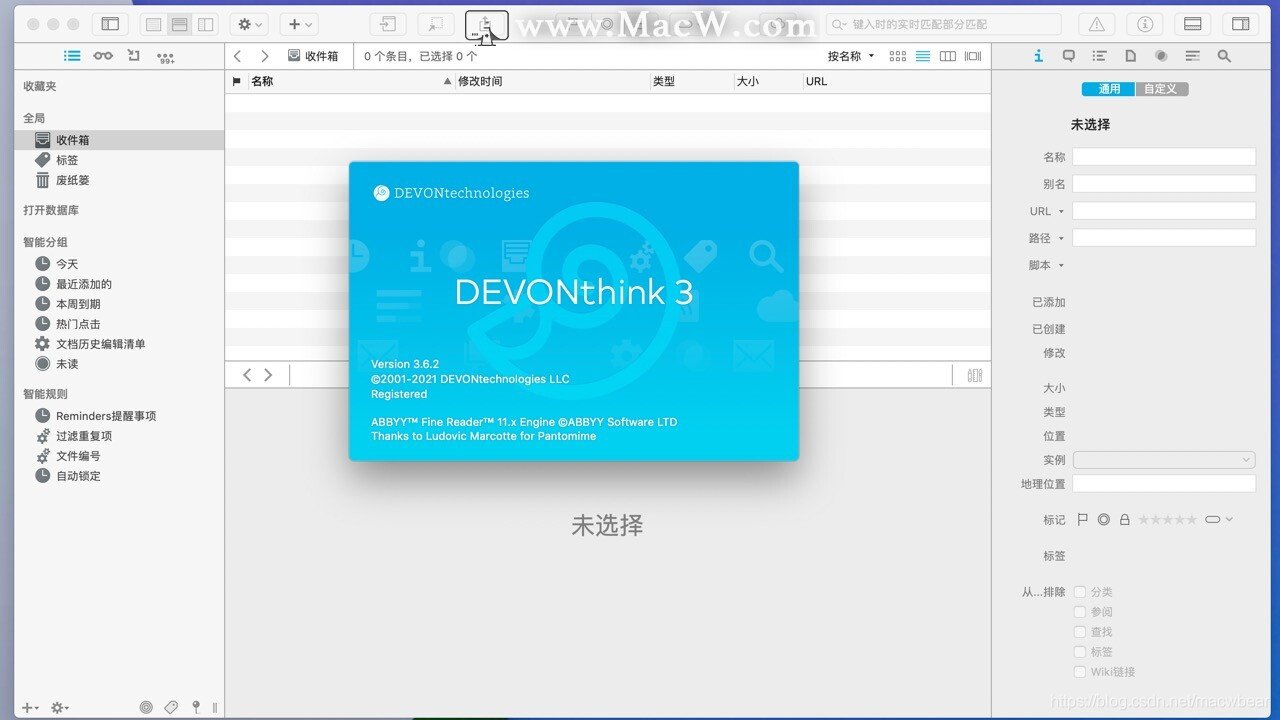This screenshot has width=1280, height=720.
Task: Open the URL label dropdown arrow
Action: pyautogui.click(x=1061, y=211)
